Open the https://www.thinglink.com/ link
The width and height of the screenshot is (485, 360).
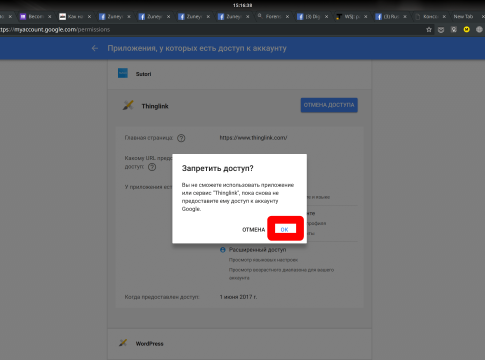pyautogui.click(x=253, y=138)
